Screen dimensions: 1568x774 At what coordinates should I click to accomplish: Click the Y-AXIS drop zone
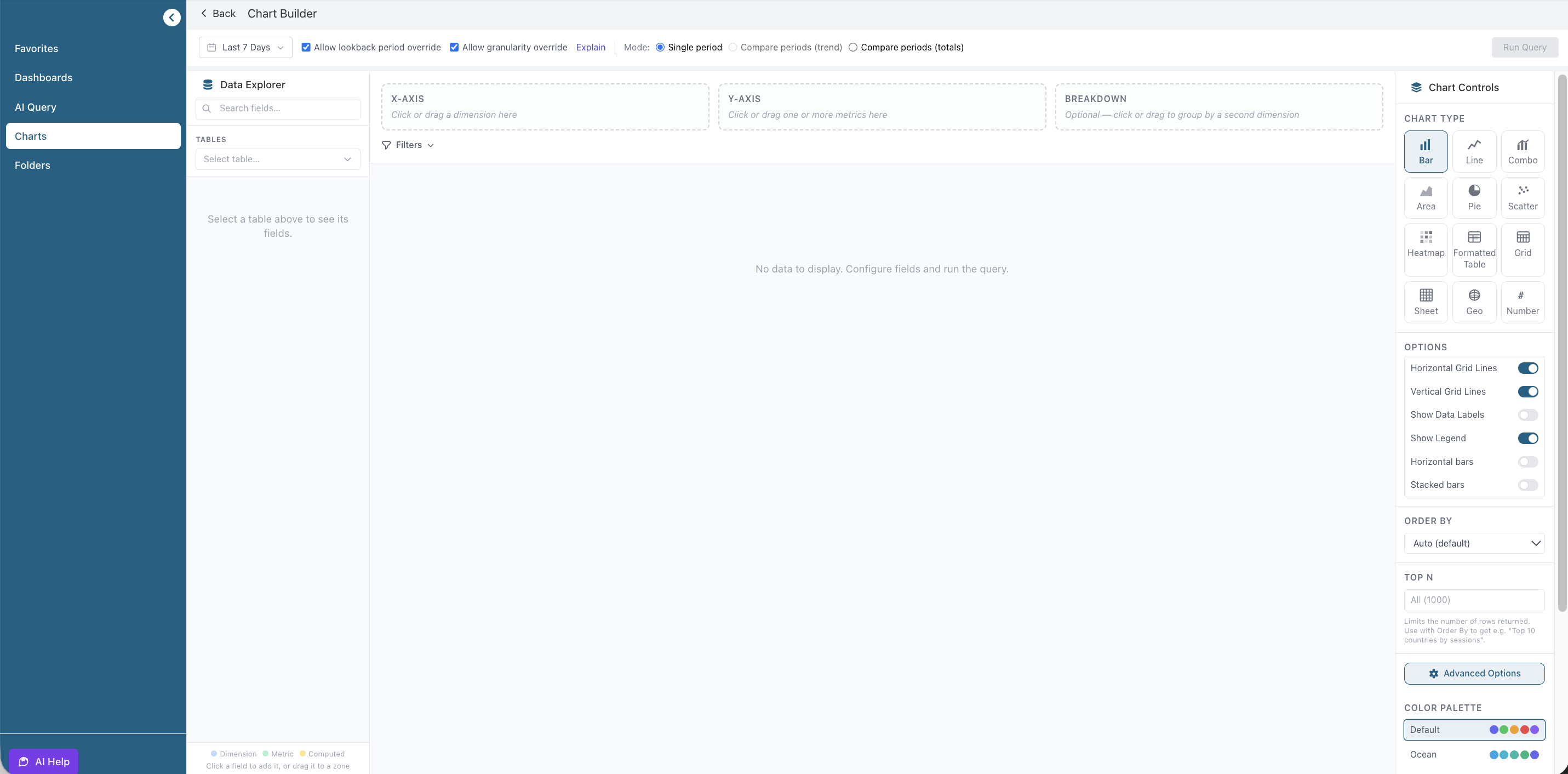click(882, 106)
